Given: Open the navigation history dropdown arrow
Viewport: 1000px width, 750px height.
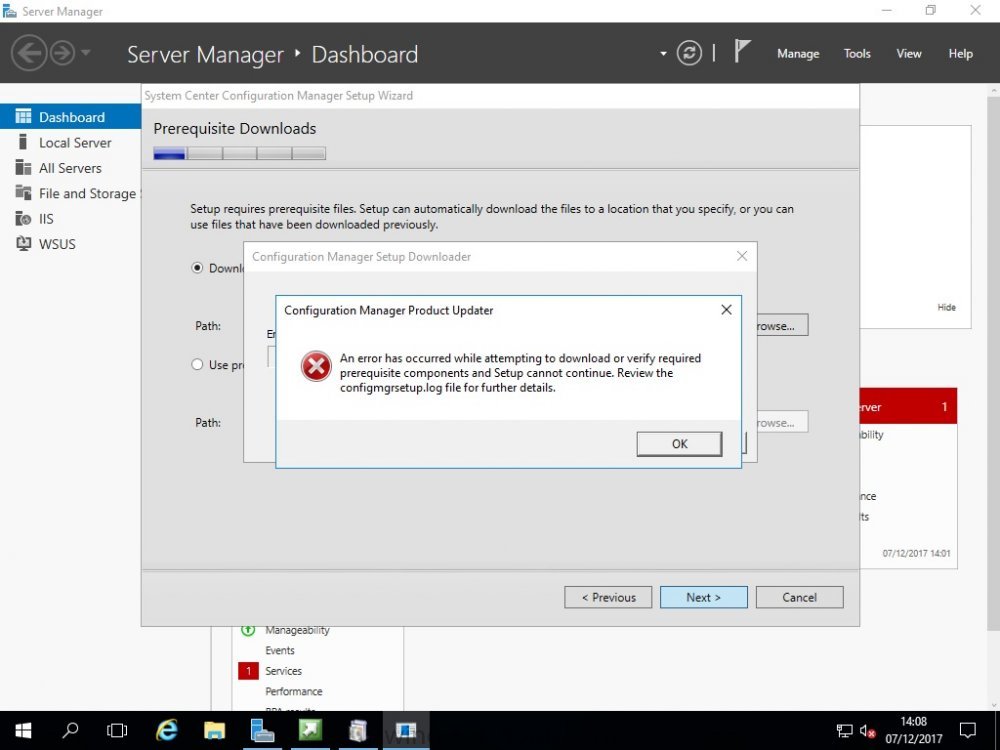Looking at the screenshot, I should click(x=85, y=52).
